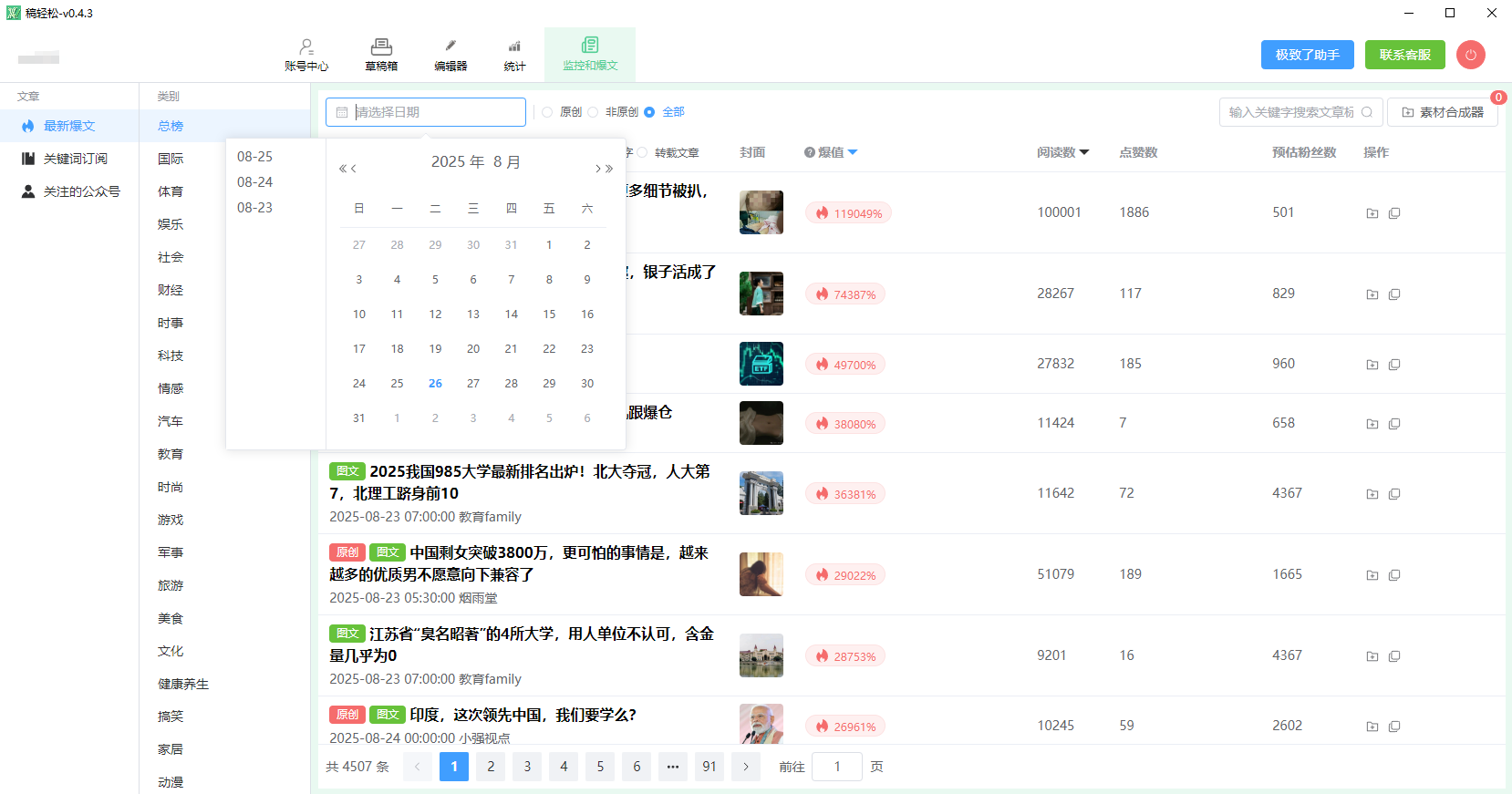
Task: Open cover thumbnail of 985大学 article
Action: click(x=761, y=493)
